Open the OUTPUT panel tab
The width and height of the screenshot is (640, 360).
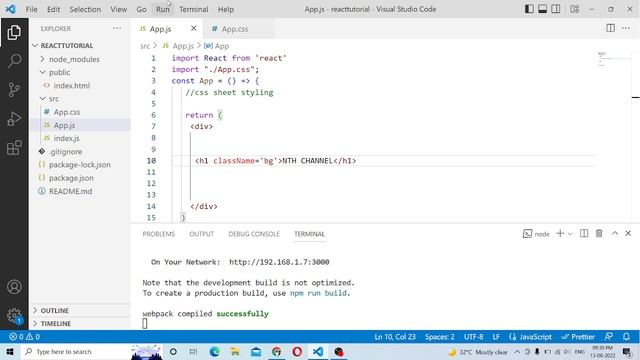[x=202, y=234]
